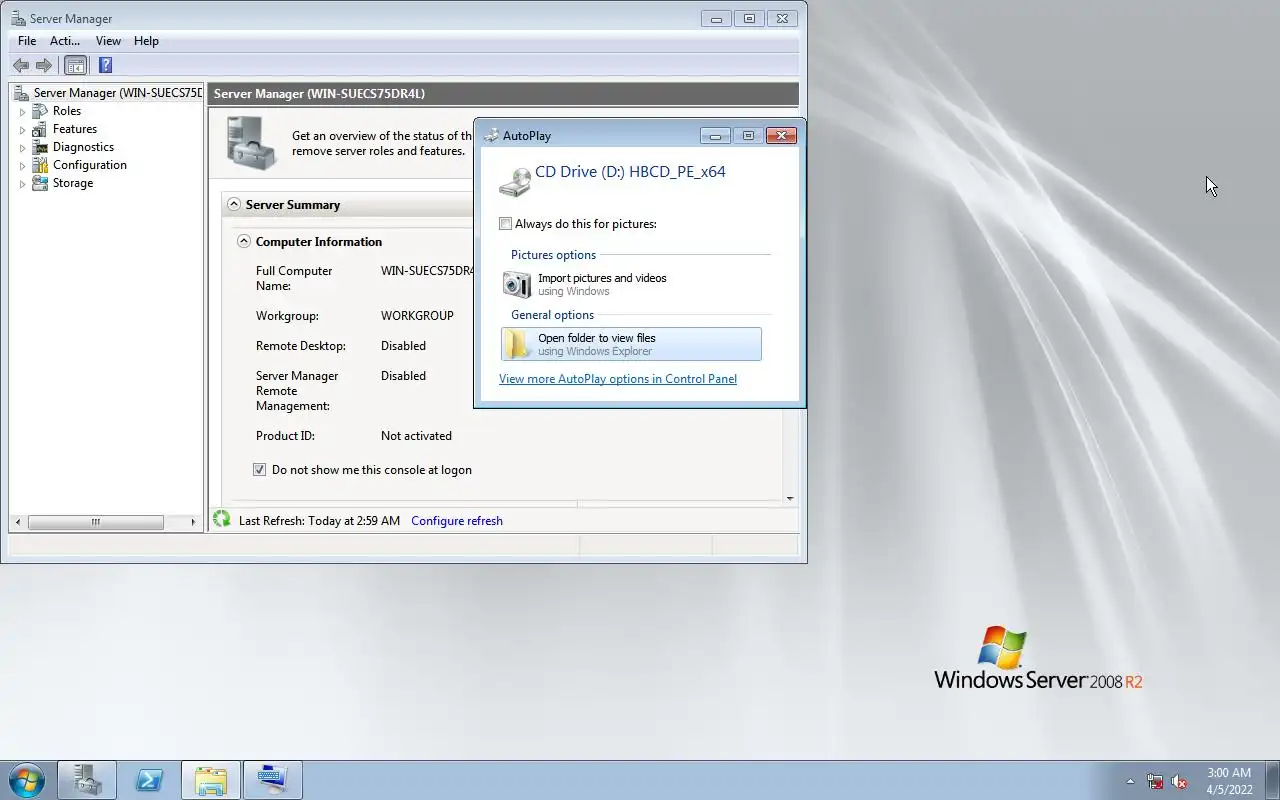Select the Storage node icon in tree
The width and height of the screenshot is (1280, 800).
40,183
